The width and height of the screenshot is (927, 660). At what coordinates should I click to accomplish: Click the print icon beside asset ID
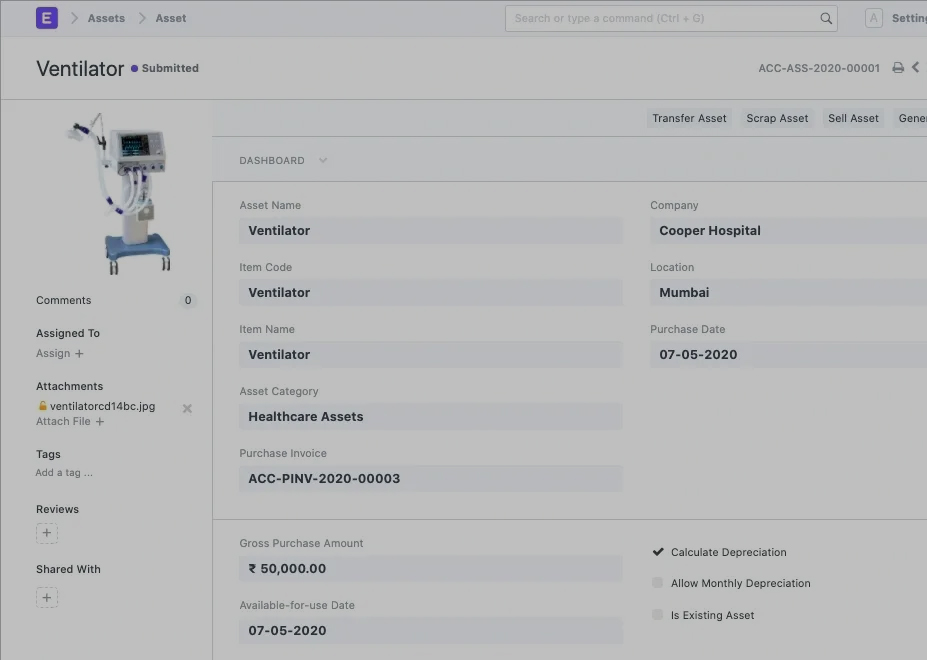click(898, 68)
